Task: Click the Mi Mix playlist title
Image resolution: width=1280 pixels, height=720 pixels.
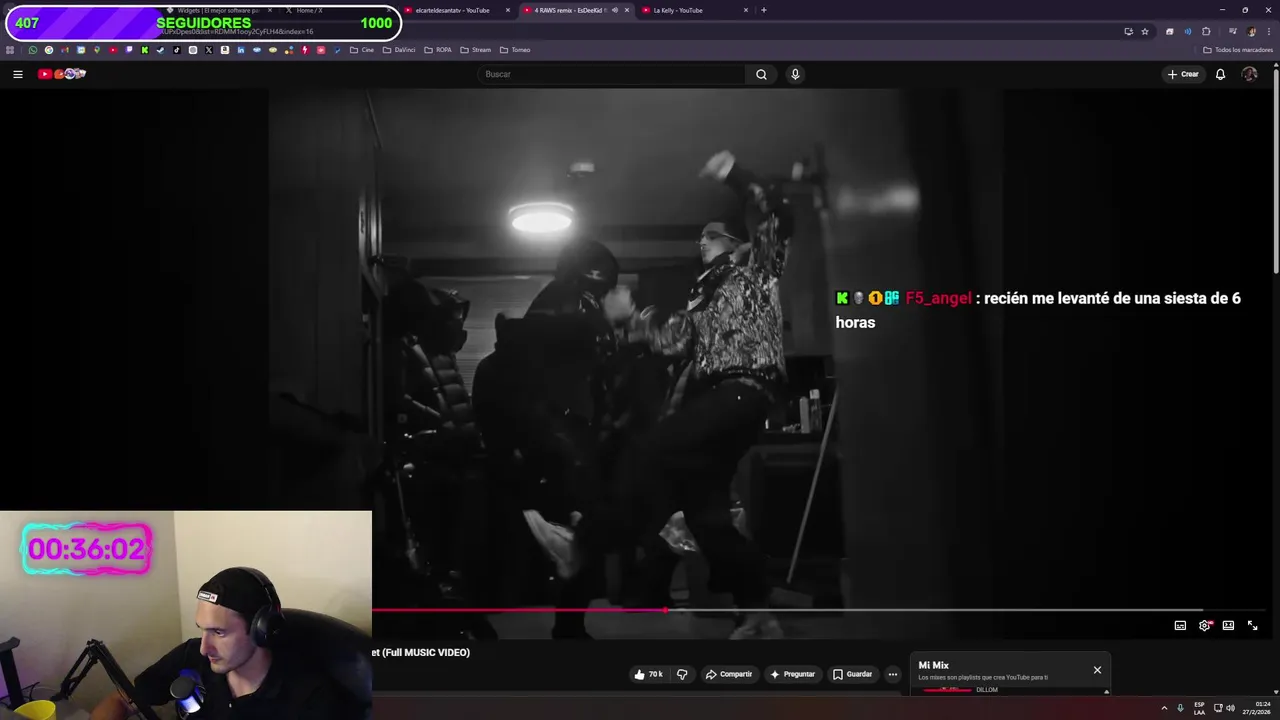Action: tap(933, 665)
